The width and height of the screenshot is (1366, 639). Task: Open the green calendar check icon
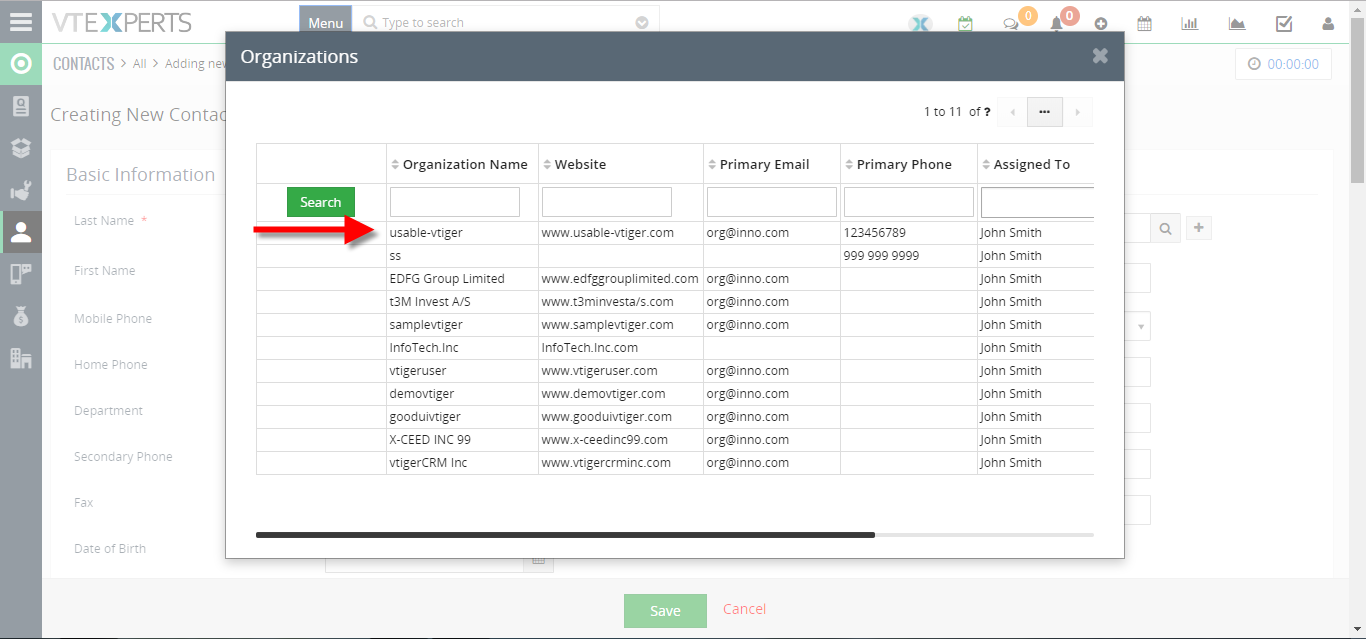965,23
